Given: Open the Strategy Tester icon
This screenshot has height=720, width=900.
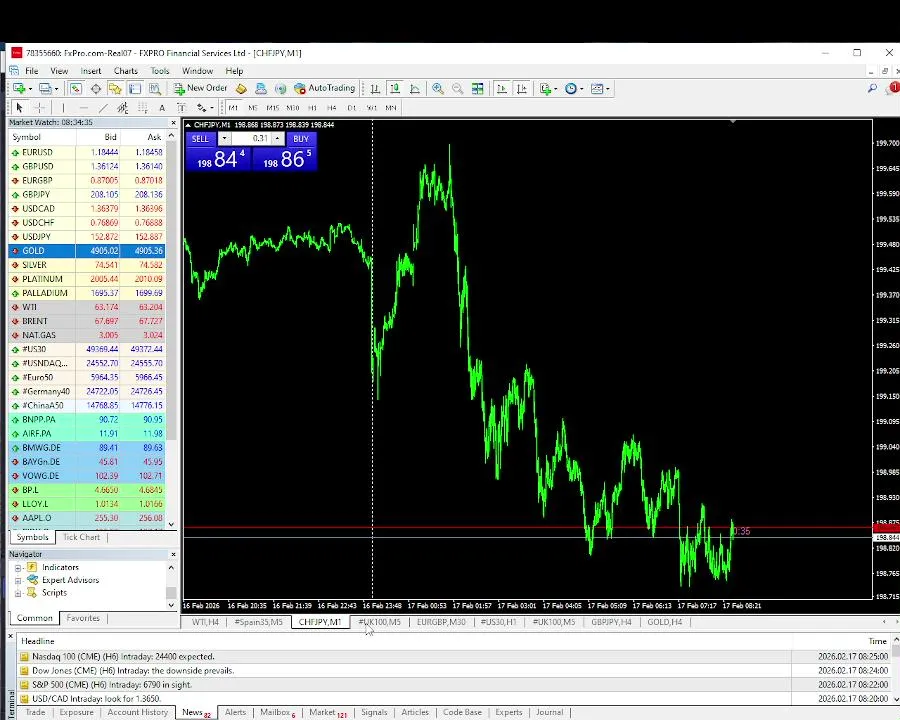Looking at the screenshot, I should pyautogui.click(x=155, y=88).
